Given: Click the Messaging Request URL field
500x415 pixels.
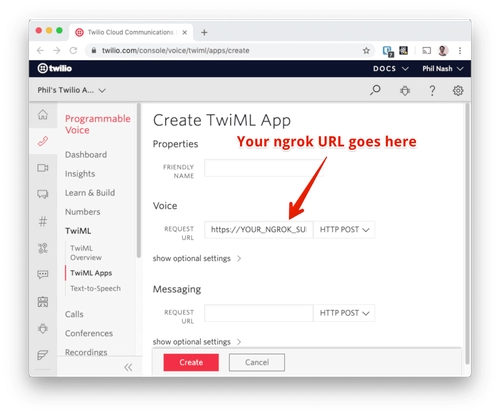Looking at the screenshot, I should [259, 313].
